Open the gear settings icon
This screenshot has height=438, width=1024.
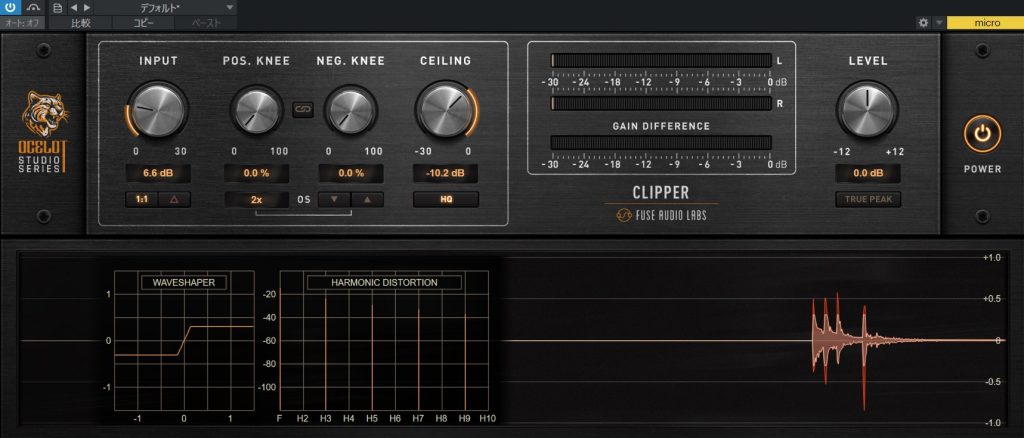tap(923, 21)
